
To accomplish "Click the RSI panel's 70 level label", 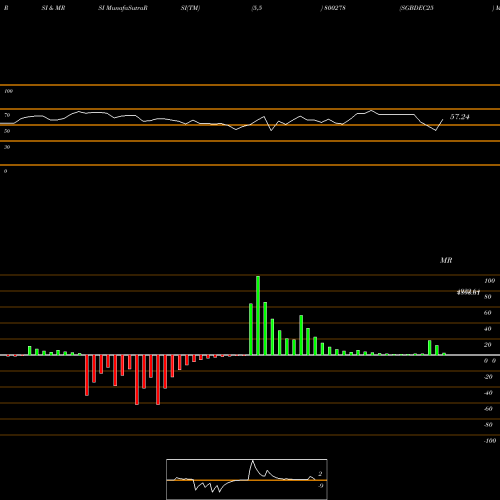I will click(7, 115).
